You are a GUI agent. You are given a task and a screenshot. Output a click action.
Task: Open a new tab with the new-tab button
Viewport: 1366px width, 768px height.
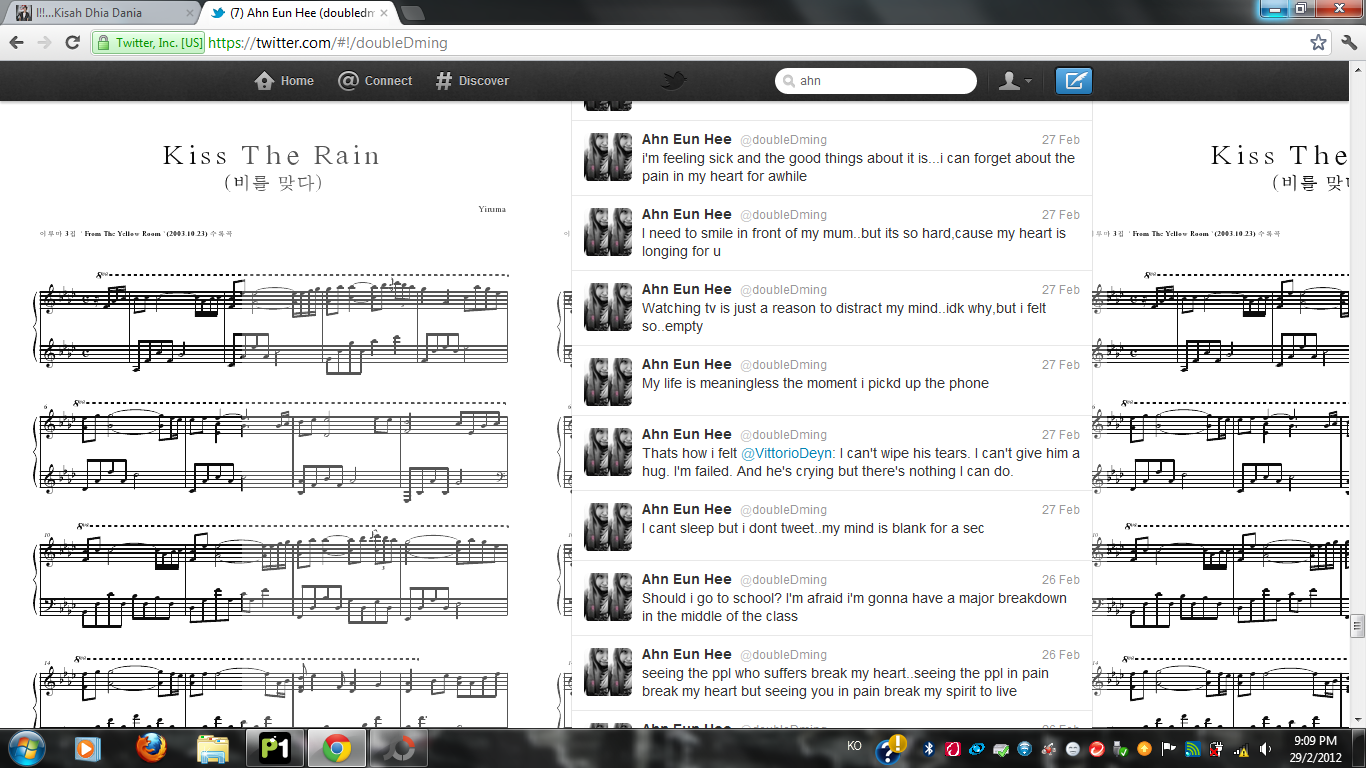[x=412, y=14]
